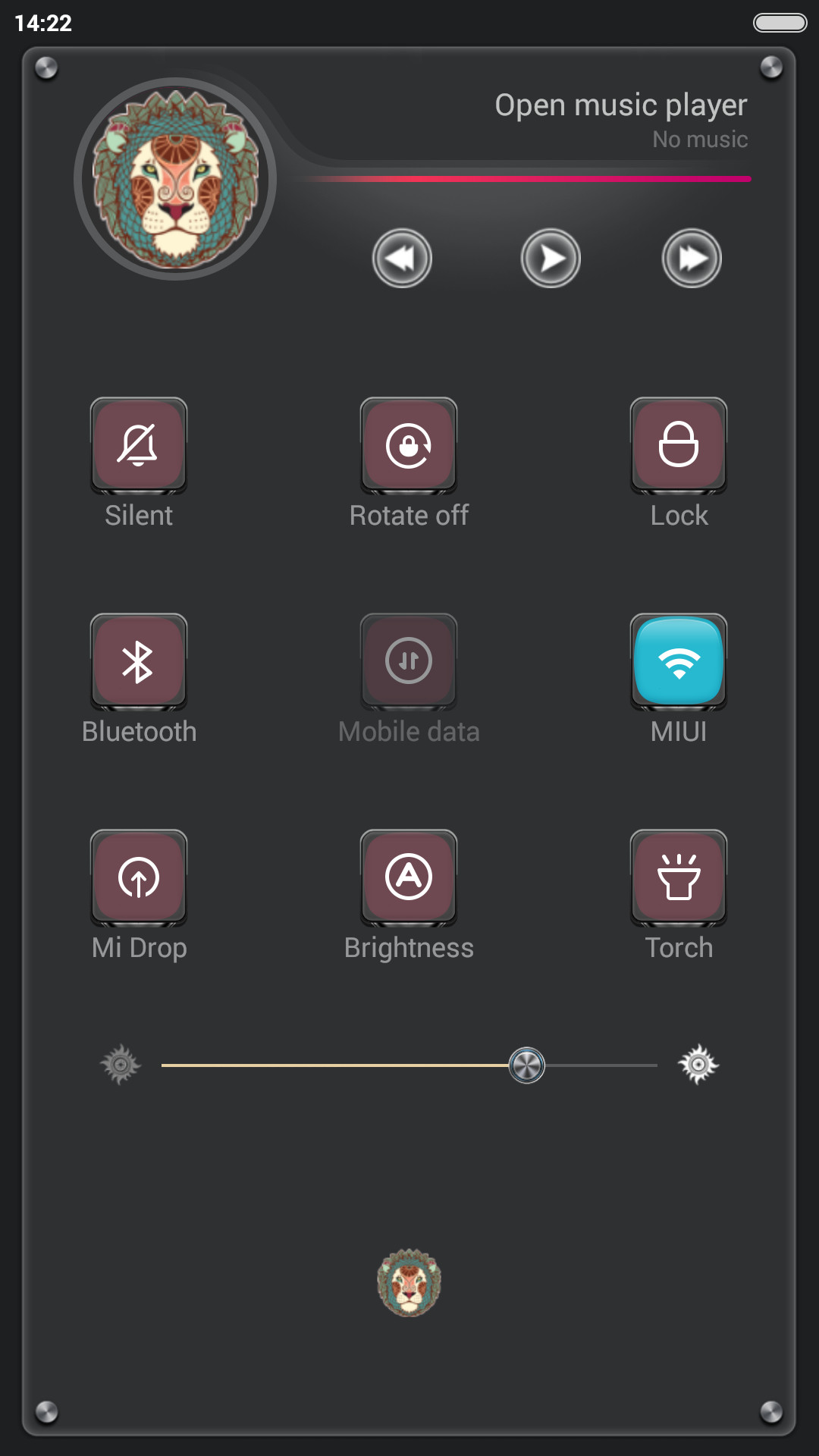
Task: Play music with the play button
Action: [x=551, y=258]
